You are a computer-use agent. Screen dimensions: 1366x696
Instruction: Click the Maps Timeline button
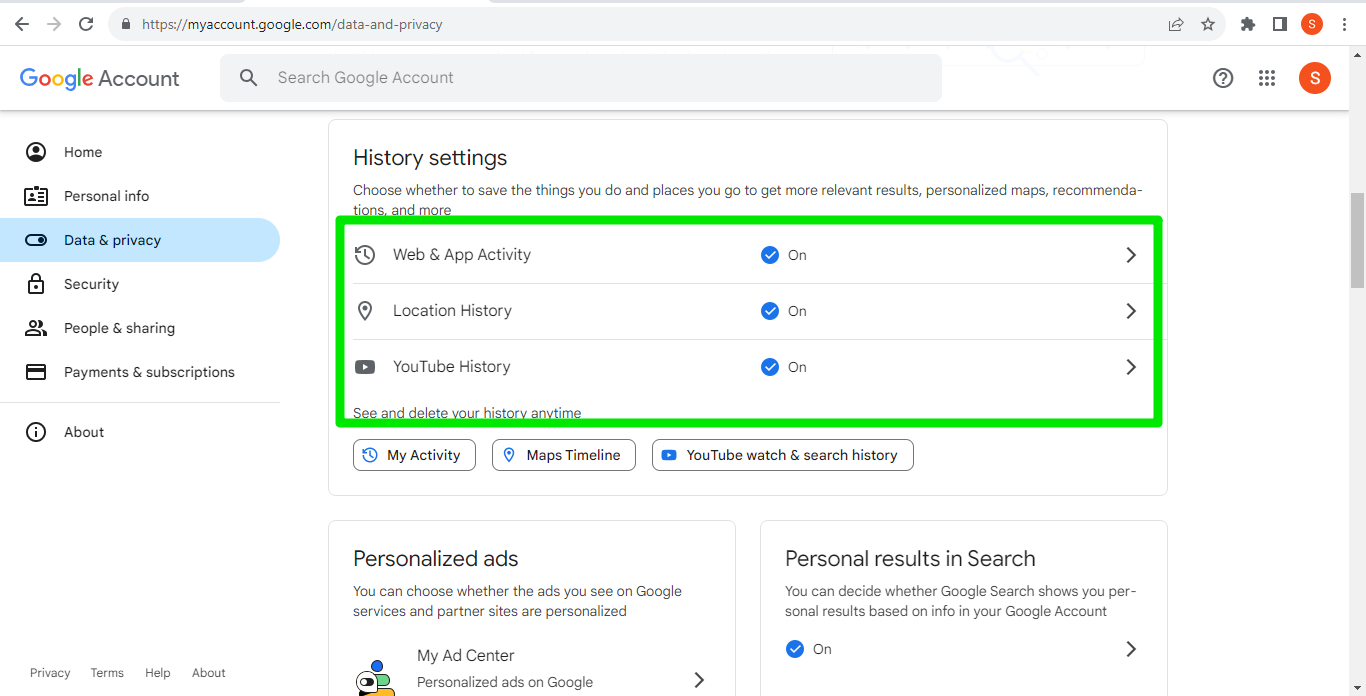tap(564, 455)
